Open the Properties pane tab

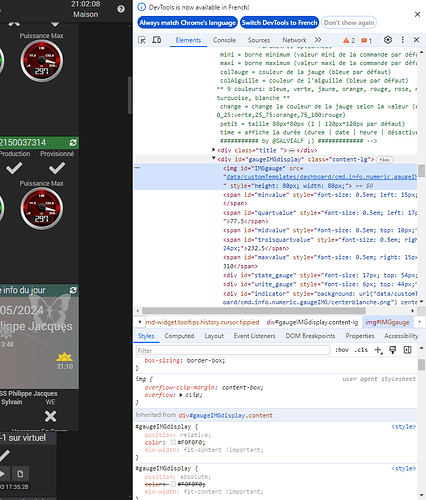[x=360, y=336]
